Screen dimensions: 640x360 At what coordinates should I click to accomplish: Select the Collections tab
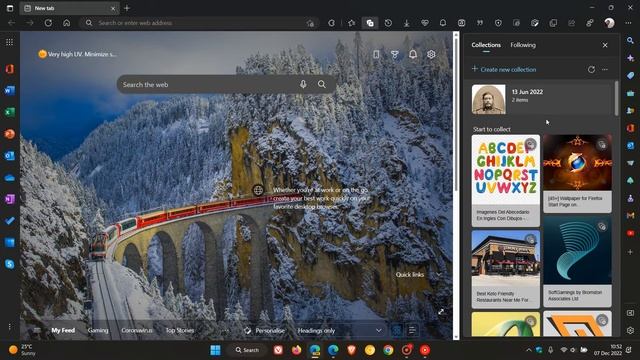coord(486,45)
